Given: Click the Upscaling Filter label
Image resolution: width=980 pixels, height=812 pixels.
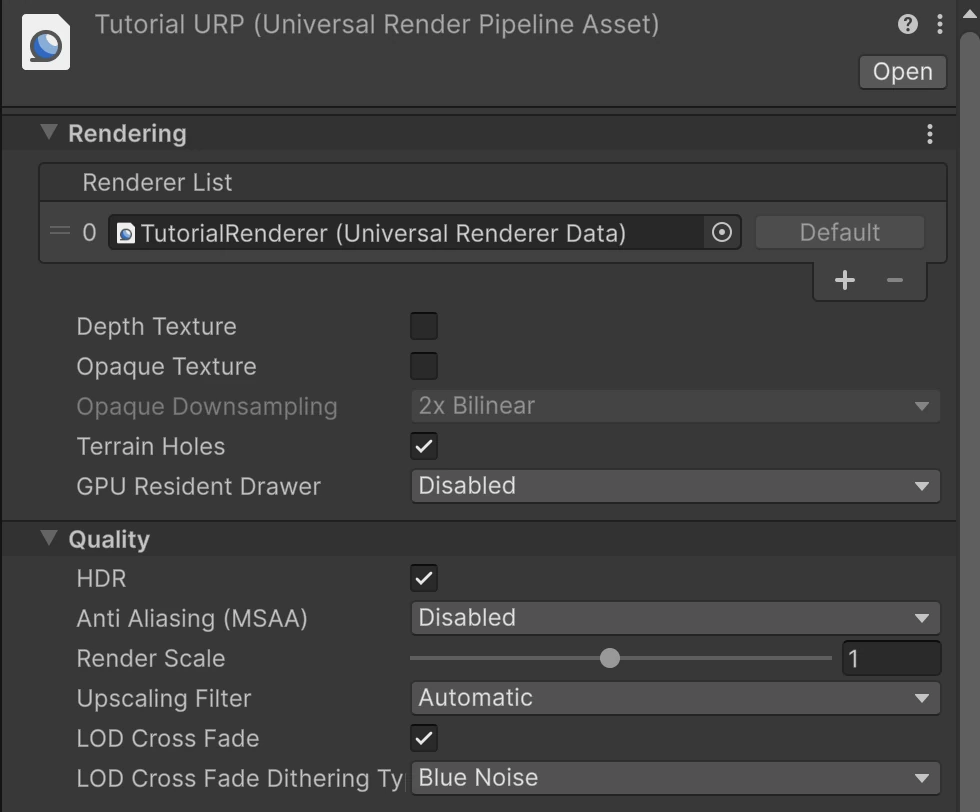Looking at the screenshot, I should [x=164, y=698].
